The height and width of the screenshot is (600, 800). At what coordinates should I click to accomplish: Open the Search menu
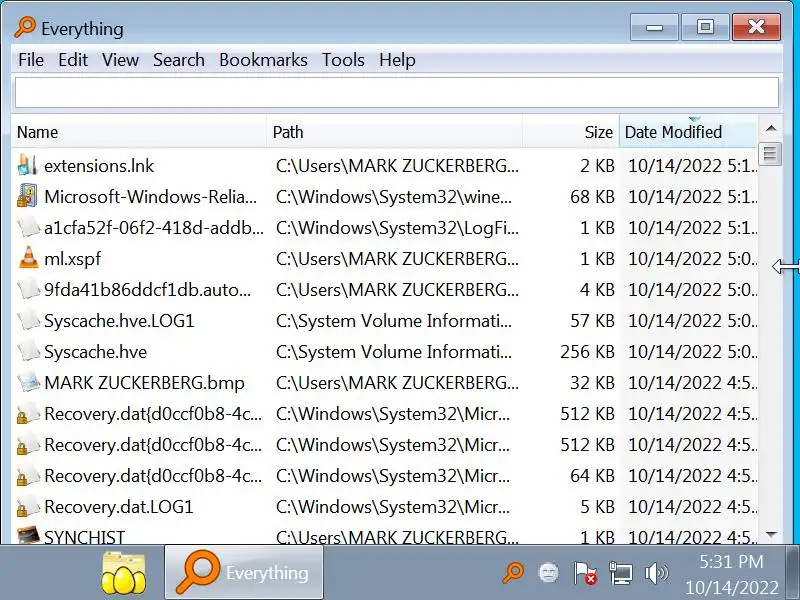coord(179,60)
